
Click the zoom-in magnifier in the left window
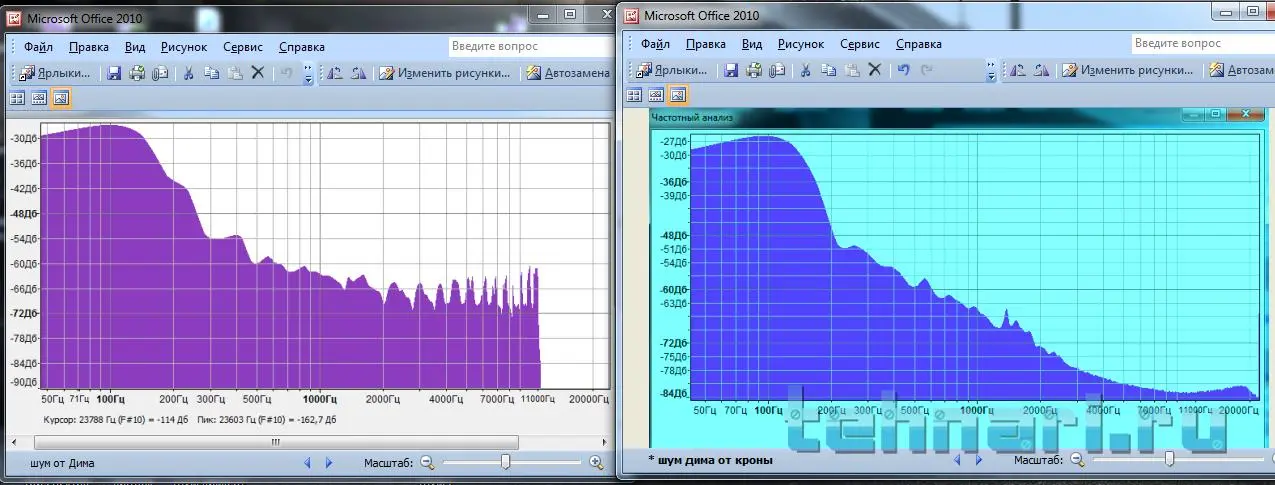coord(596,462)
